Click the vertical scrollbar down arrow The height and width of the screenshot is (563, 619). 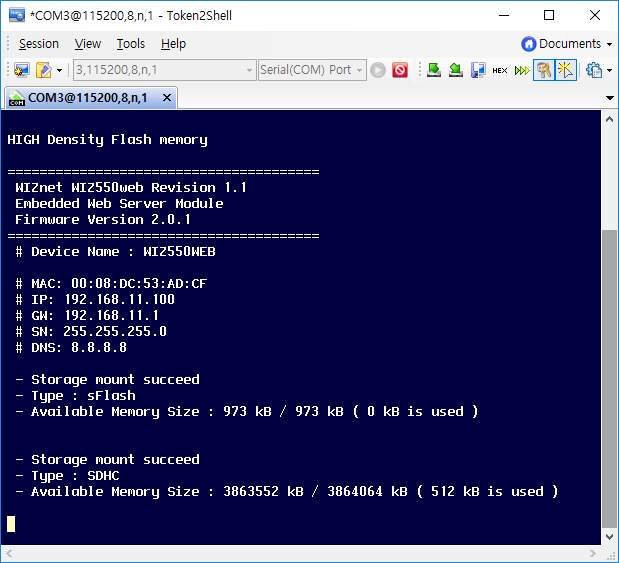tap(609, 537)
